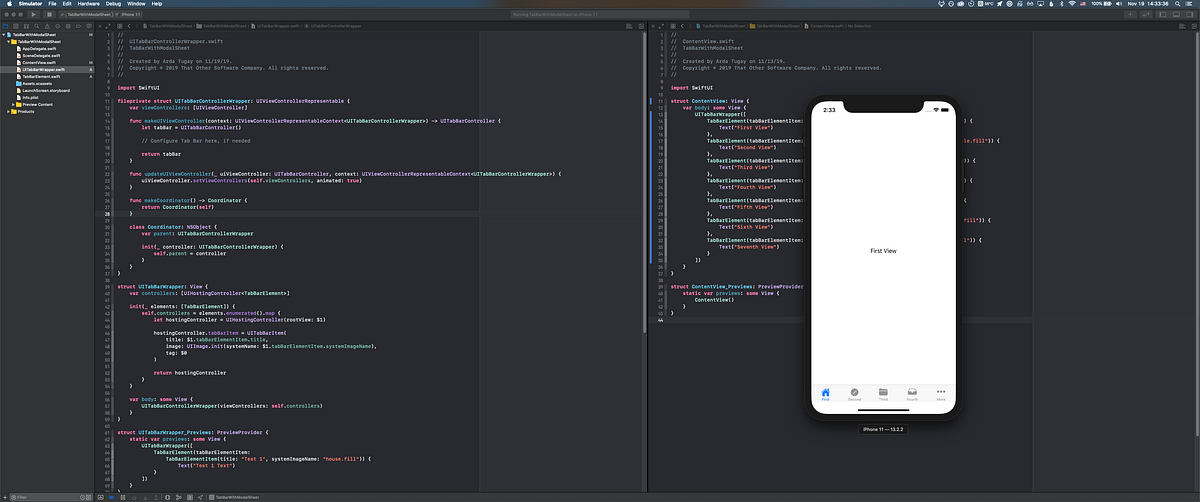The image size is (1200, 502).
Task: Tap the Third tab in simulator
Action: pos(883,393)
